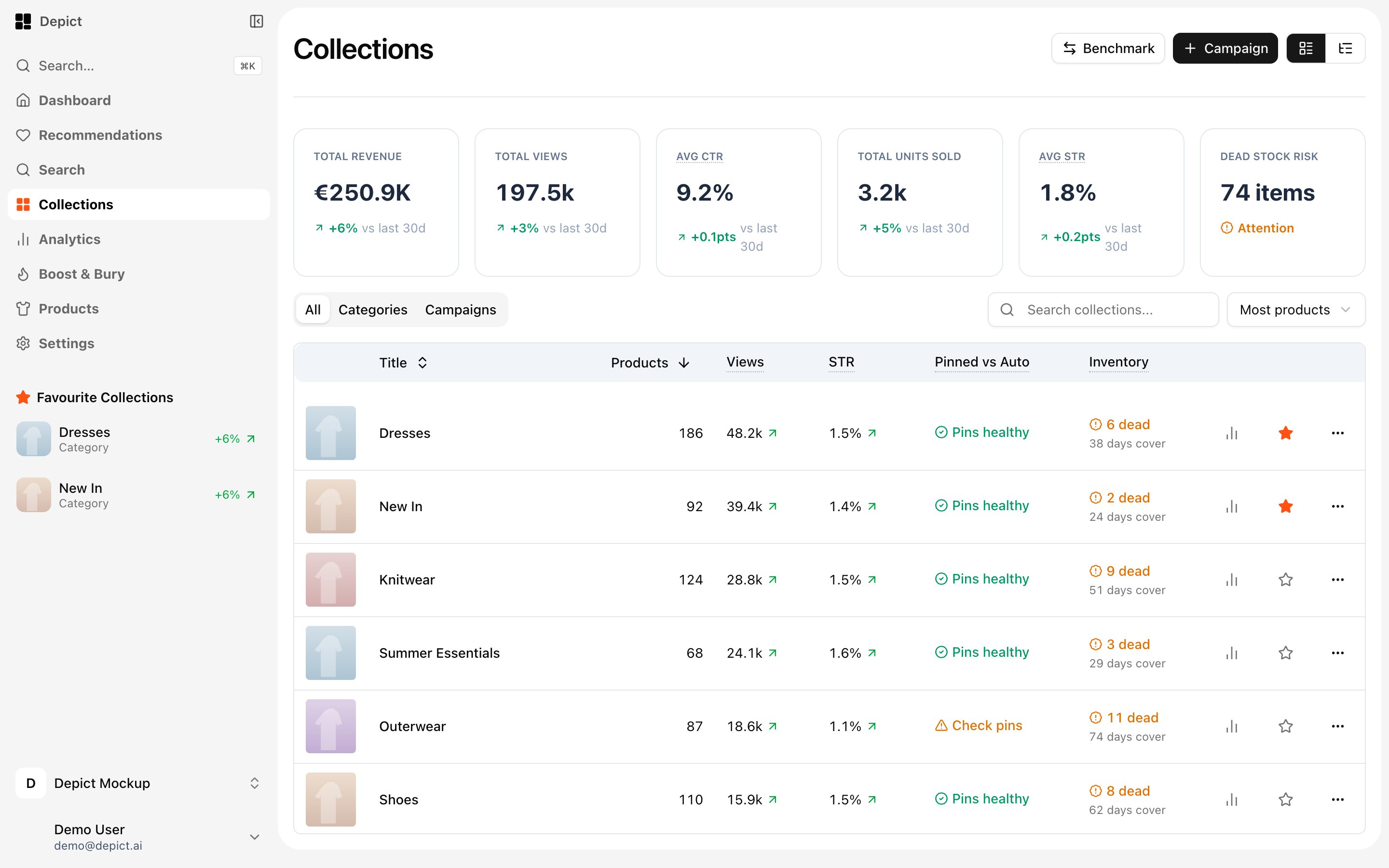This screenshot has width=1389, height=868.
Task: Favourite the Knitwear collection star
Action: [1286, 580]
